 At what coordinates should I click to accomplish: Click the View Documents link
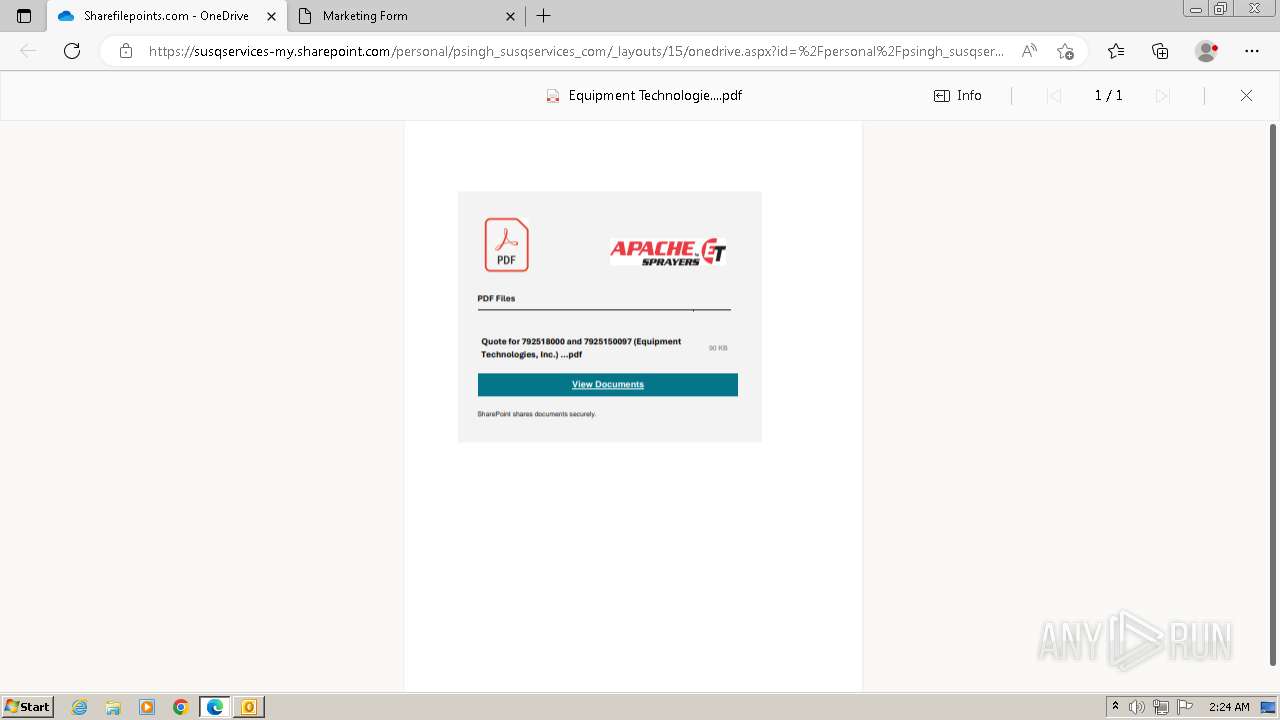pos(608,385)
